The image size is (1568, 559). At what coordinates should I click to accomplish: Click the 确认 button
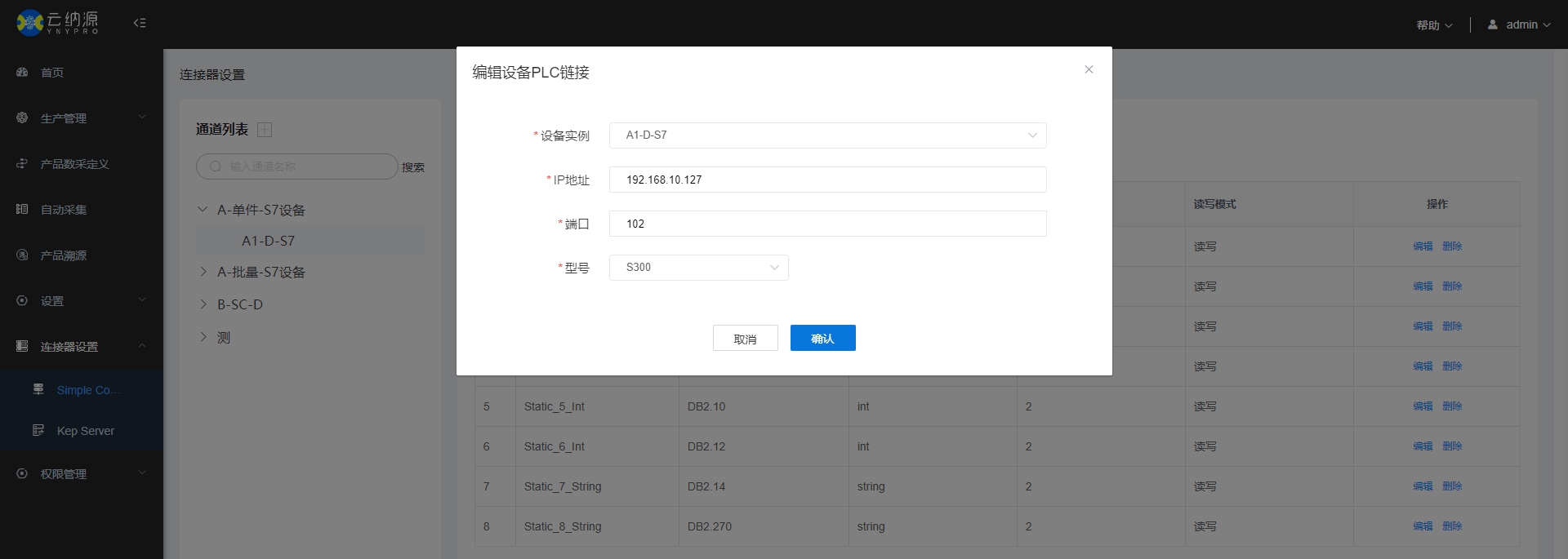point(822,338)
